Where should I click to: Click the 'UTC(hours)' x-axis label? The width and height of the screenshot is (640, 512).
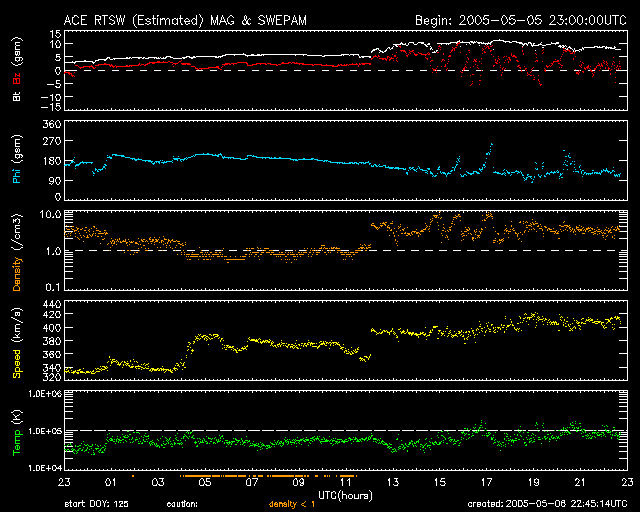pos(345,496)
